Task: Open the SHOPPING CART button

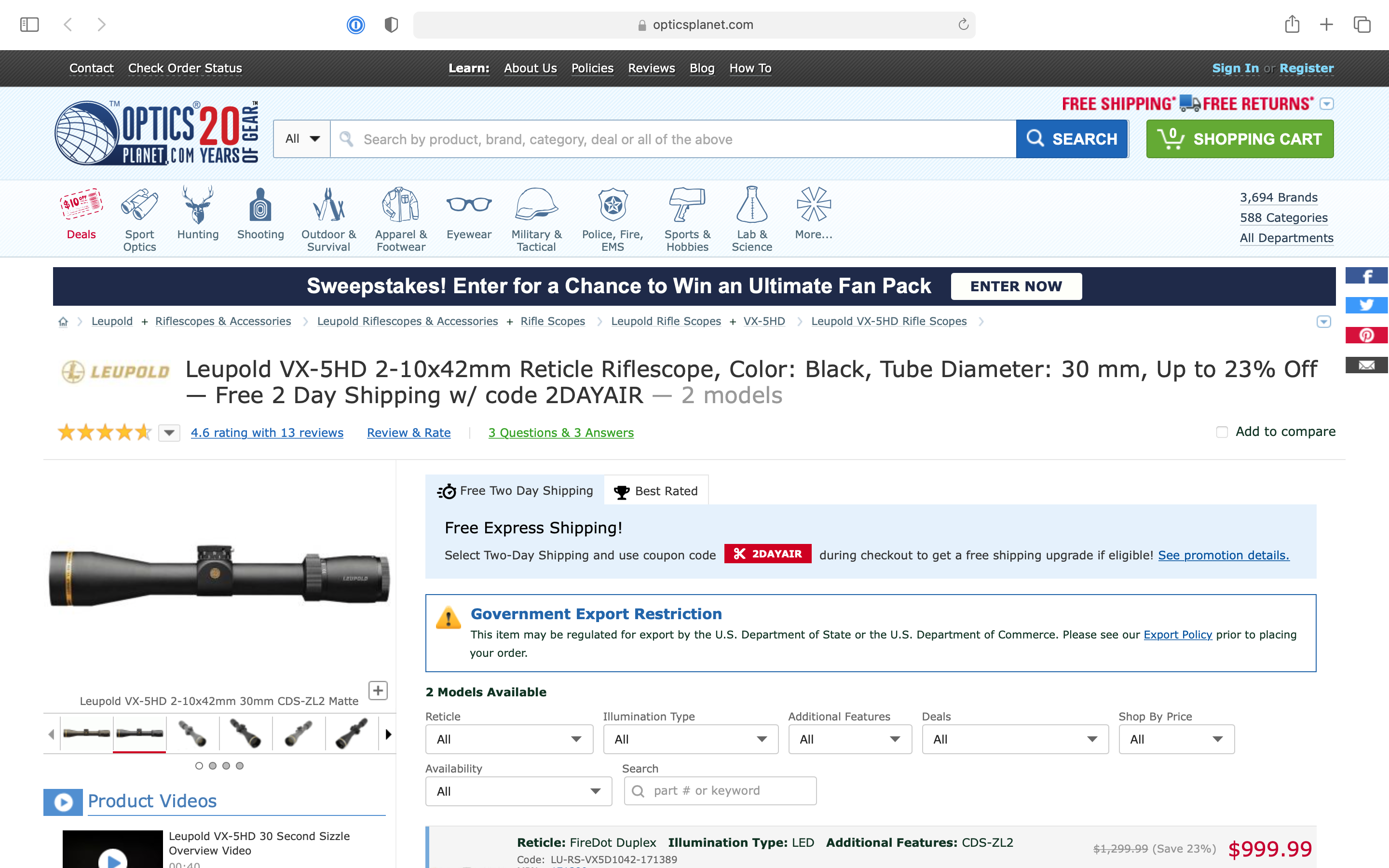Action: (1240, 139)
